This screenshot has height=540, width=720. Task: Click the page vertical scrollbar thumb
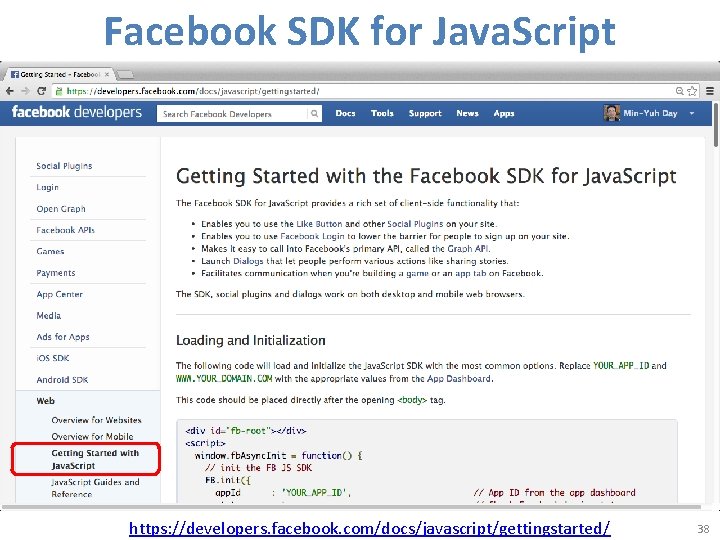pos(716,125)
